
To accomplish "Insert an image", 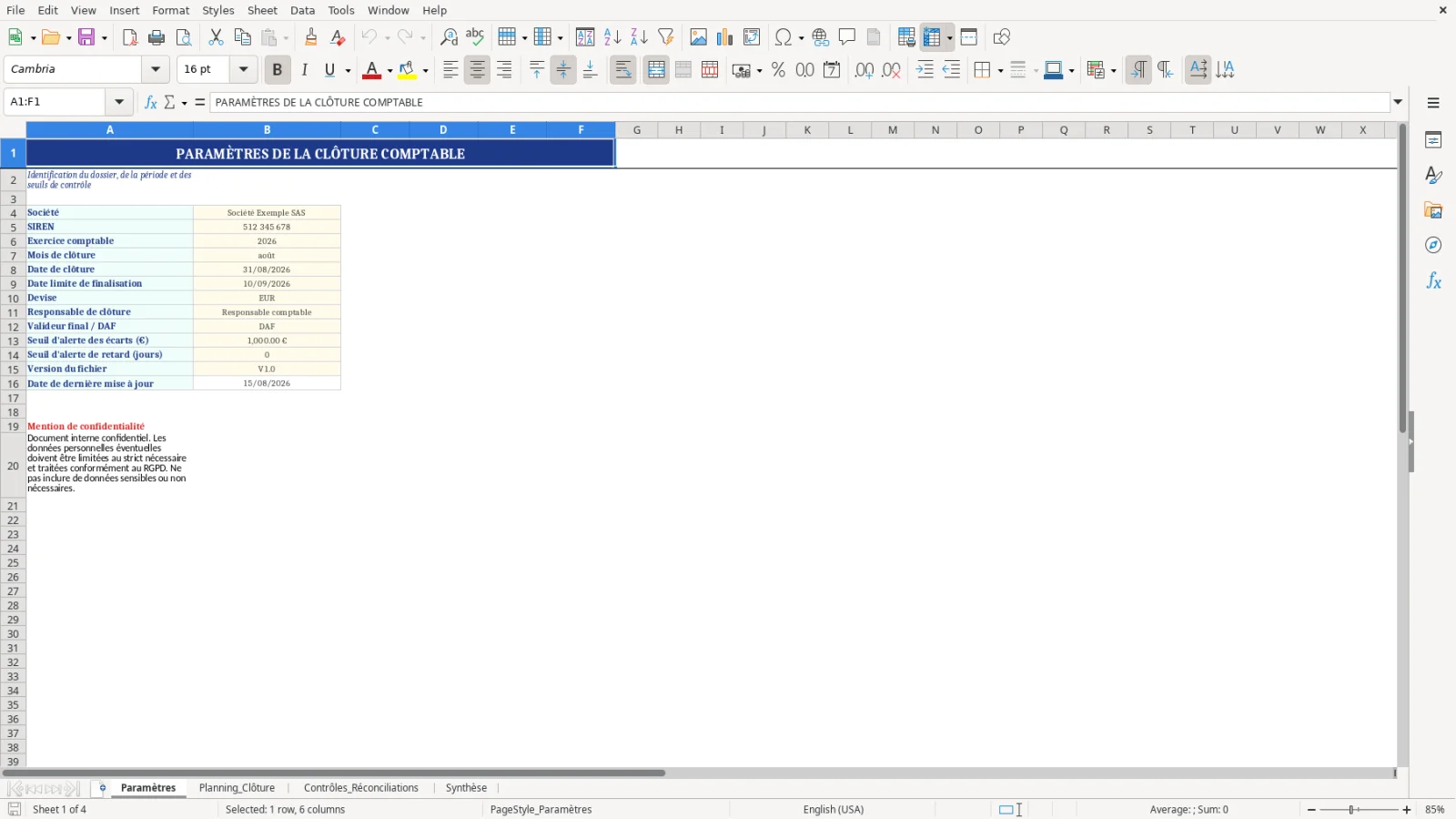I will tap(698, 37).
